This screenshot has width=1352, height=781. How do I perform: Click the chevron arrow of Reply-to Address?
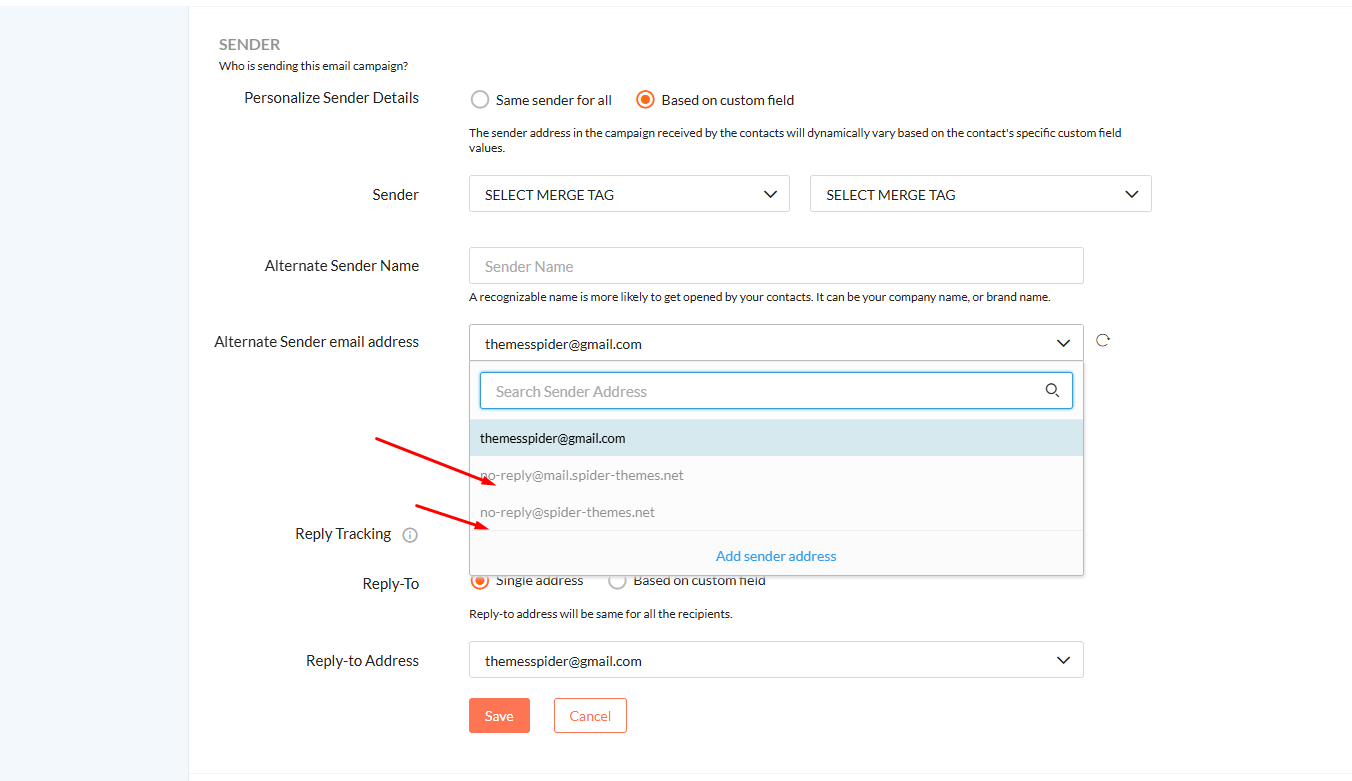[1063, 660]
